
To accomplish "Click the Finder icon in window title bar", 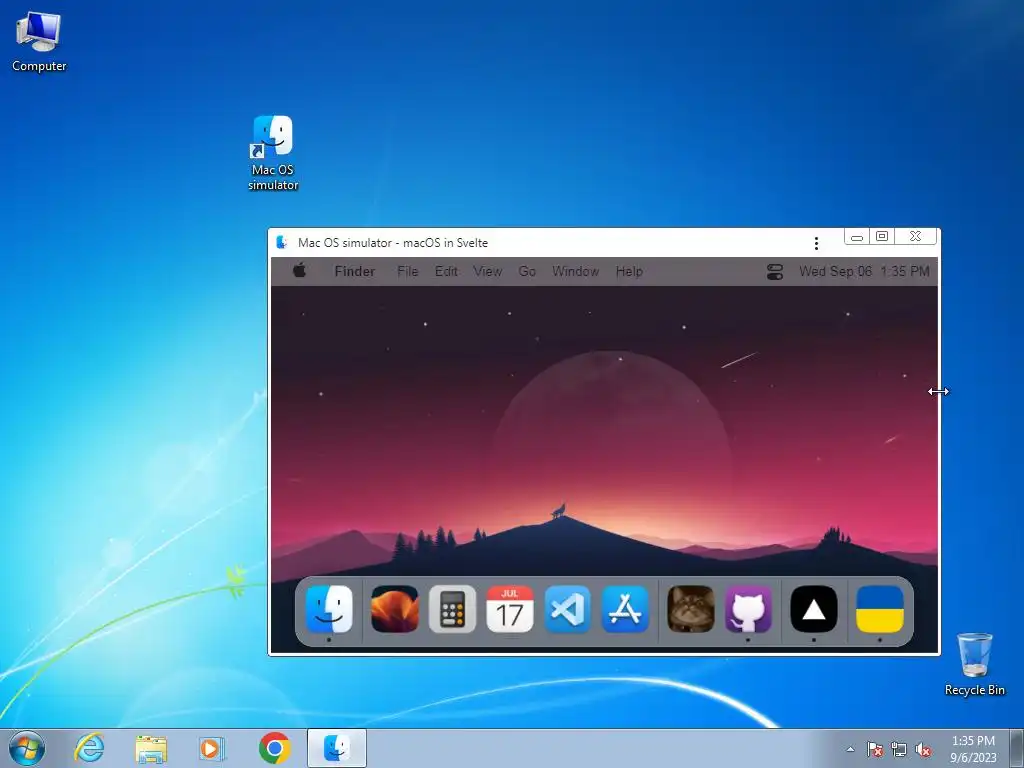I will click(281, 242).
